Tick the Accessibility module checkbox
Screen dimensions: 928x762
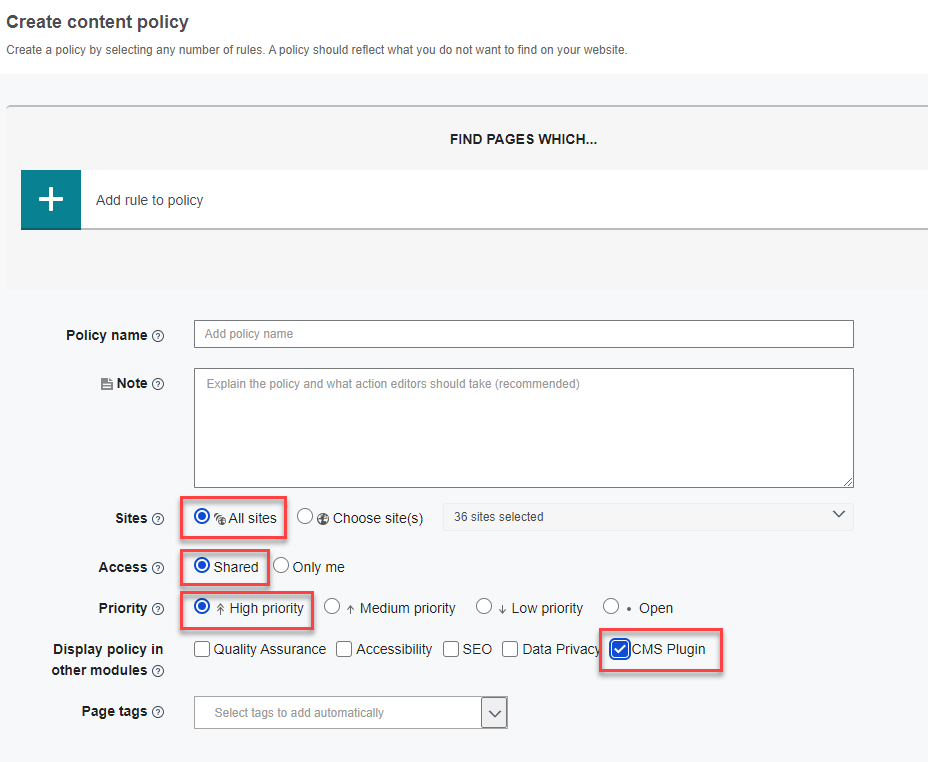tap(344, 649)
